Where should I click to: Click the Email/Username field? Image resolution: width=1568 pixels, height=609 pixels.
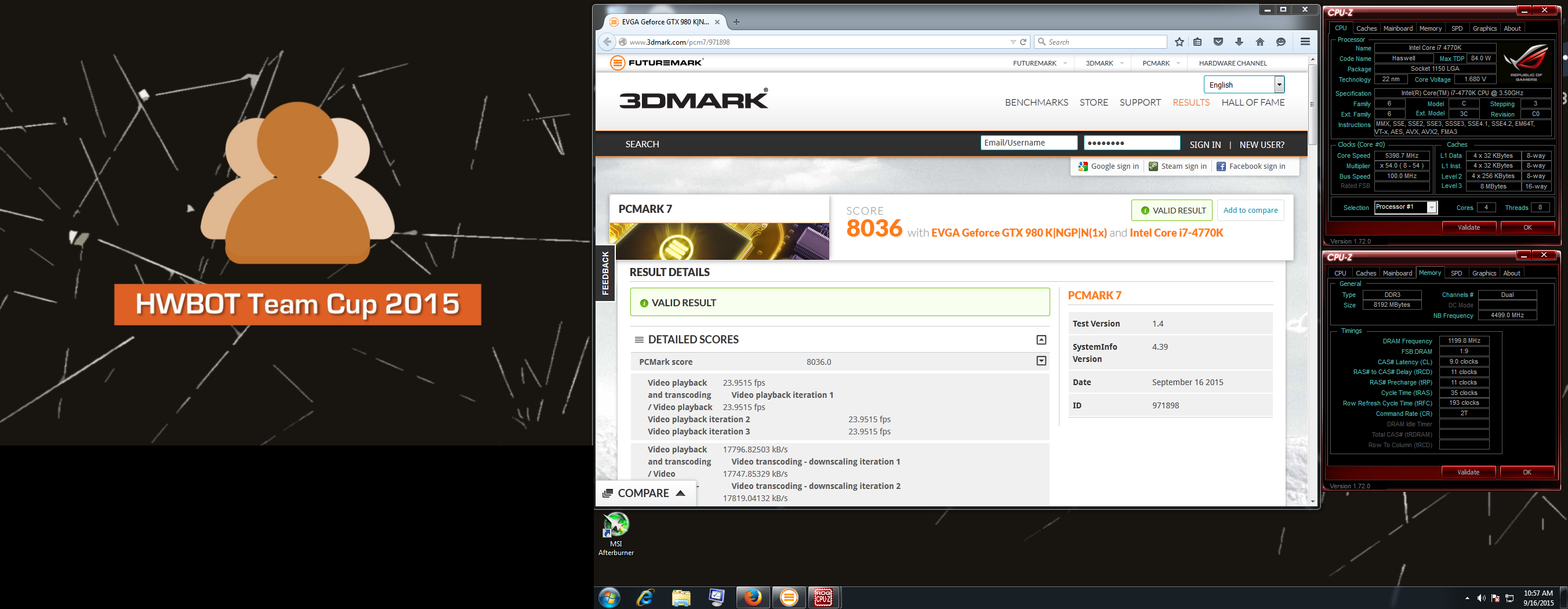tap(1029, 143)
